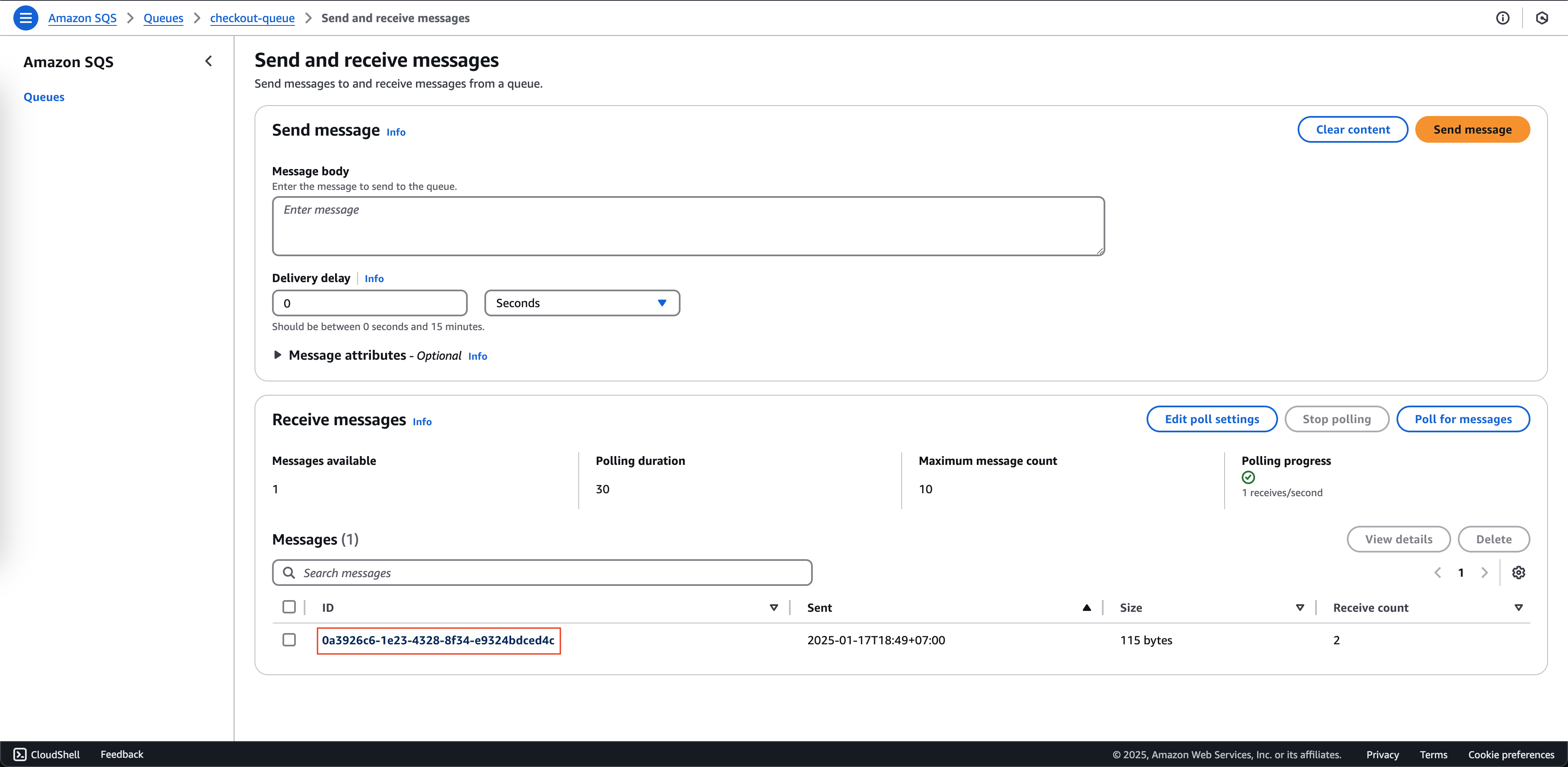Click the Sent column header
The width and height of the screenshot is (1568, 767).
pyautogui.click(x=819, y=608)
